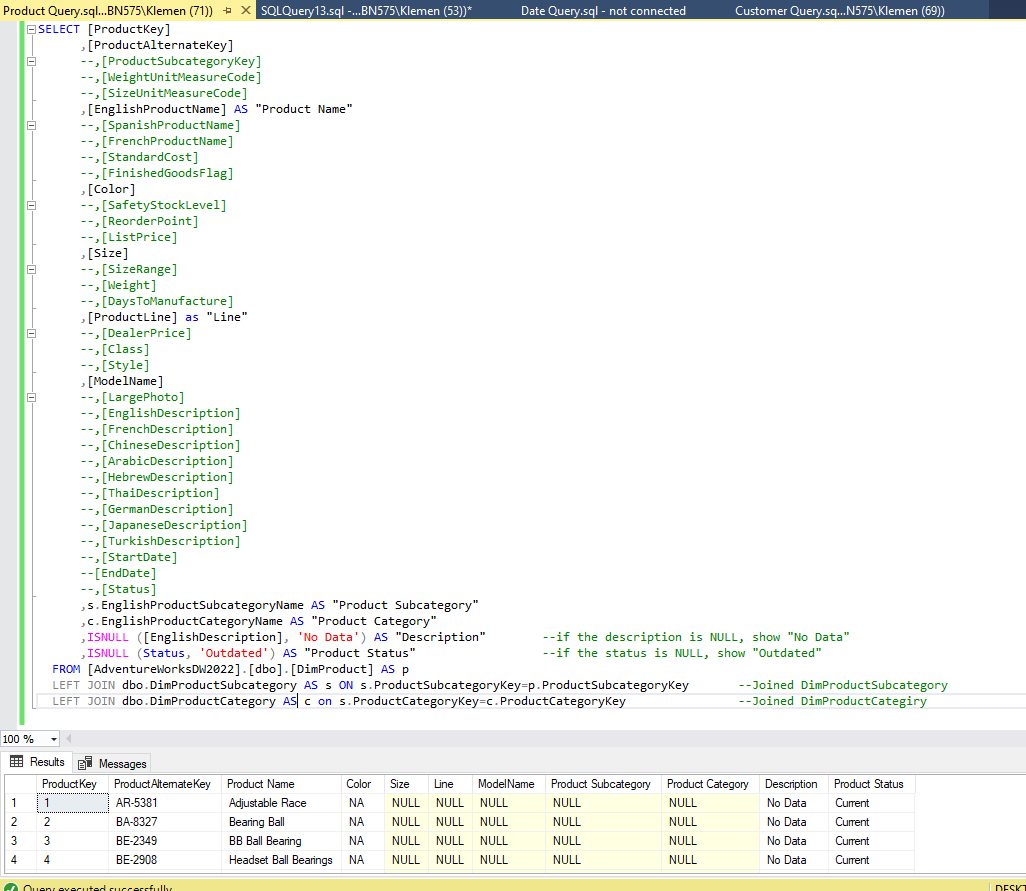Switch to the Date Query.sql tab

(x=603, y=10)
